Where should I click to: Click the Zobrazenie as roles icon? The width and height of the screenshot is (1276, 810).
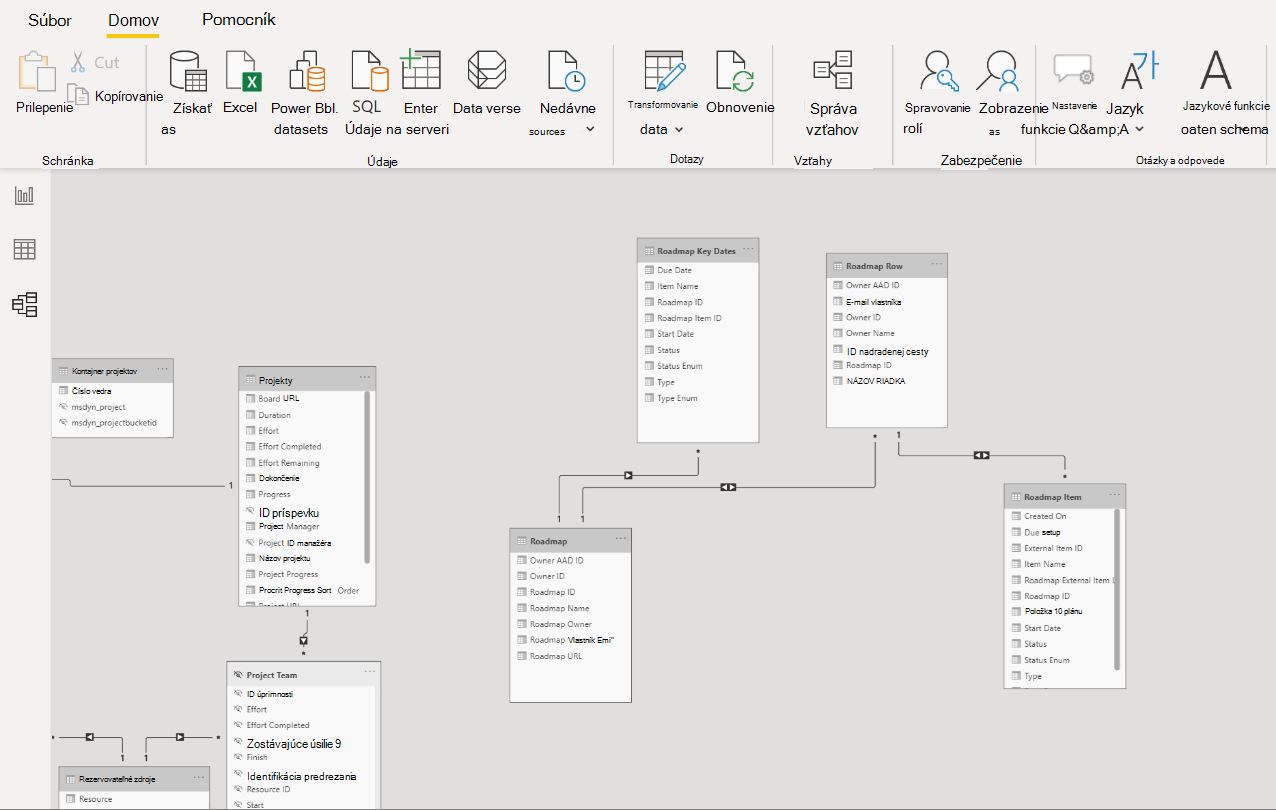[1000, 72]
